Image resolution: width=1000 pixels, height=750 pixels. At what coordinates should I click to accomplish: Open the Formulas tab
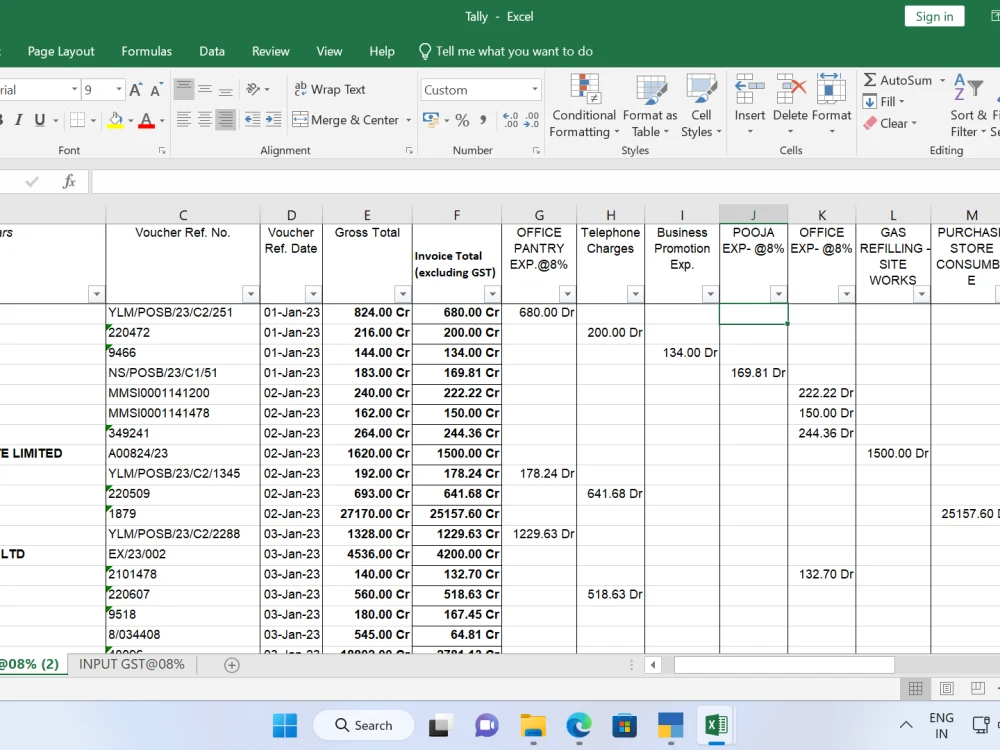[147, 52]
